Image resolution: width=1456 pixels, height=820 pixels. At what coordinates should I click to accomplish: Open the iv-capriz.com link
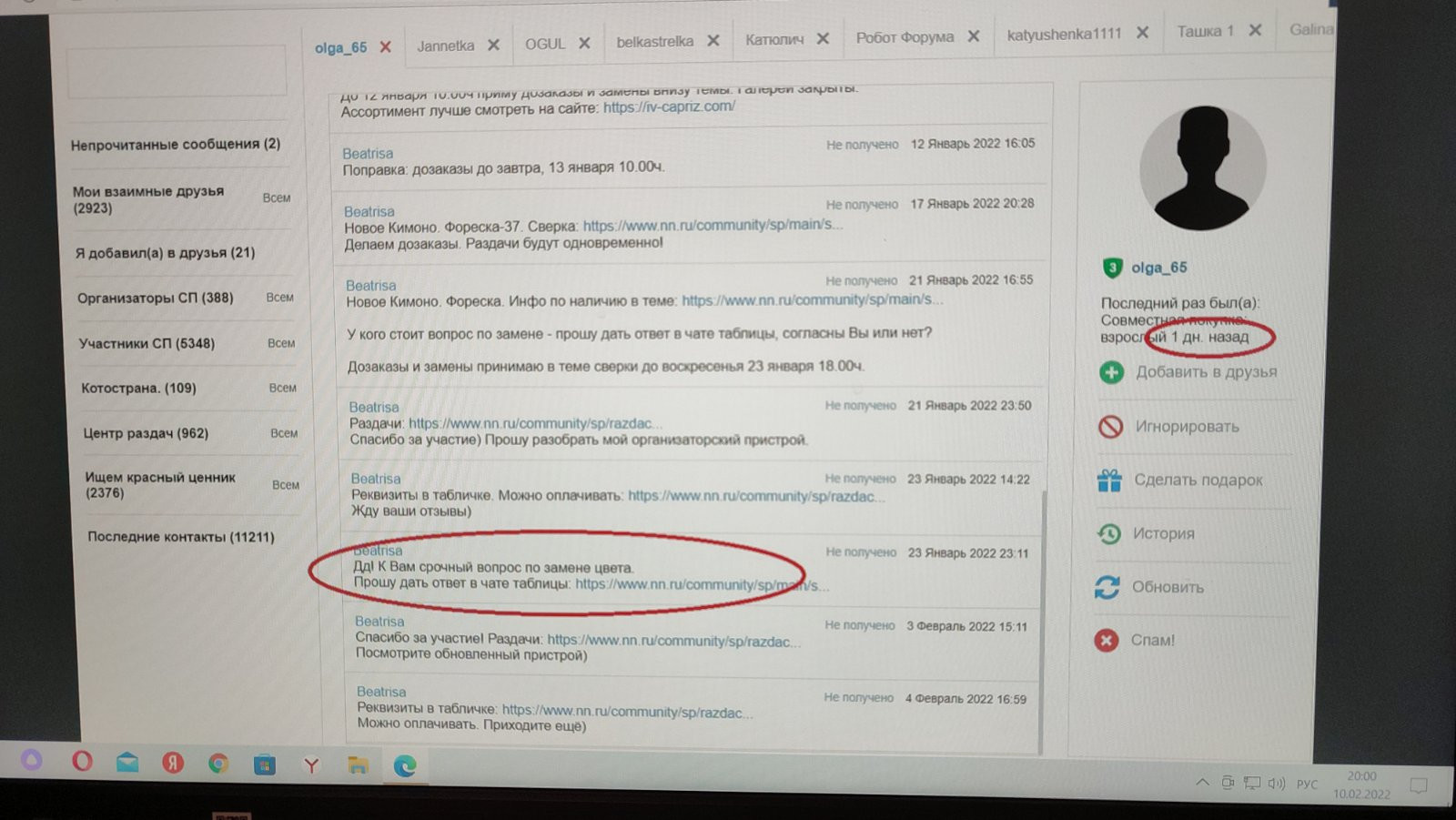(x=669, y=106)
